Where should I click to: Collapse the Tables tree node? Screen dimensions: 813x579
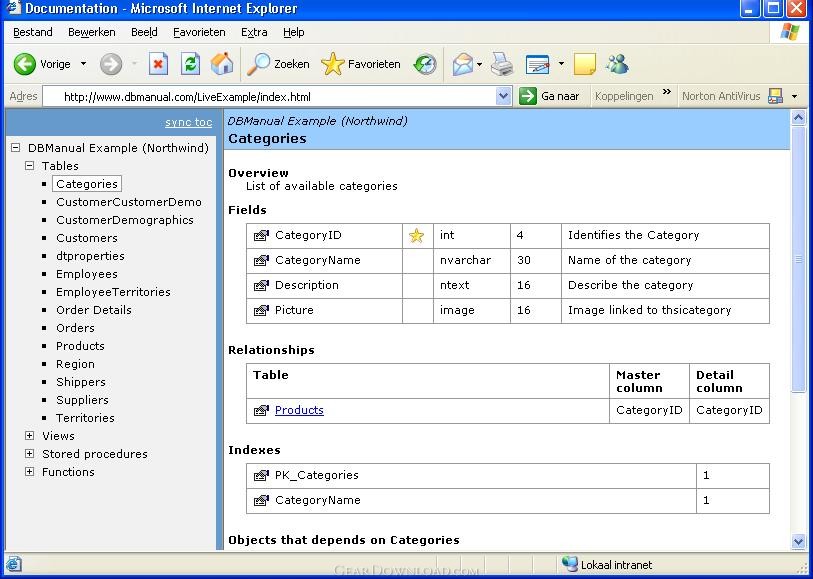tap(30, 166)
